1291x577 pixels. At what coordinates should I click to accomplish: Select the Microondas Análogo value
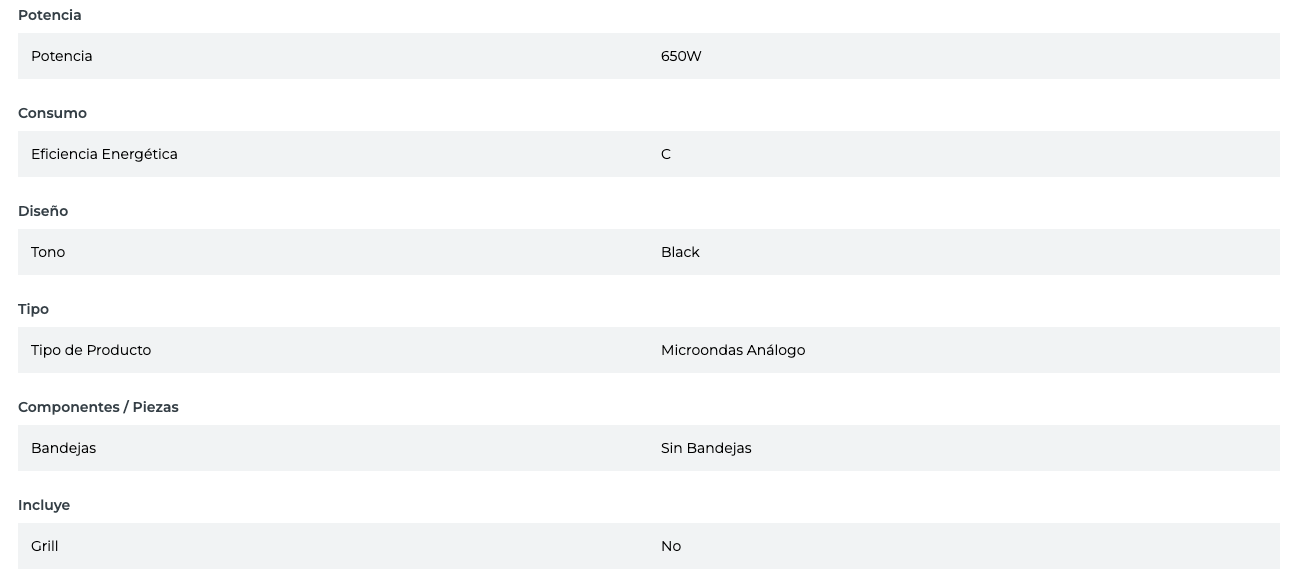click(x=733, y=350)
